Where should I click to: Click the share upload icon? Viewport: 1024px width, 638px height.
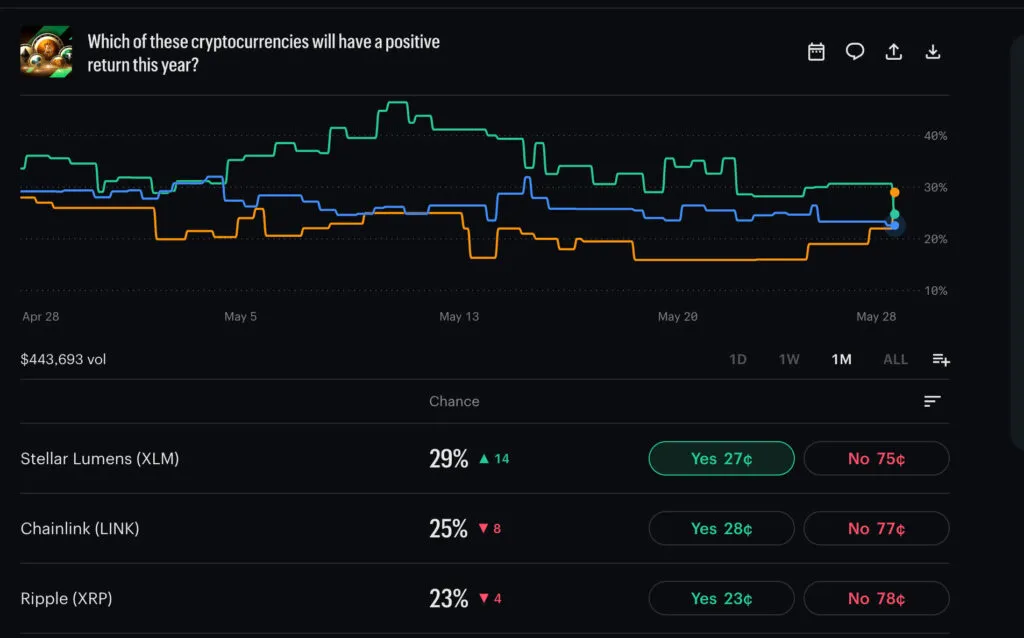894,52
